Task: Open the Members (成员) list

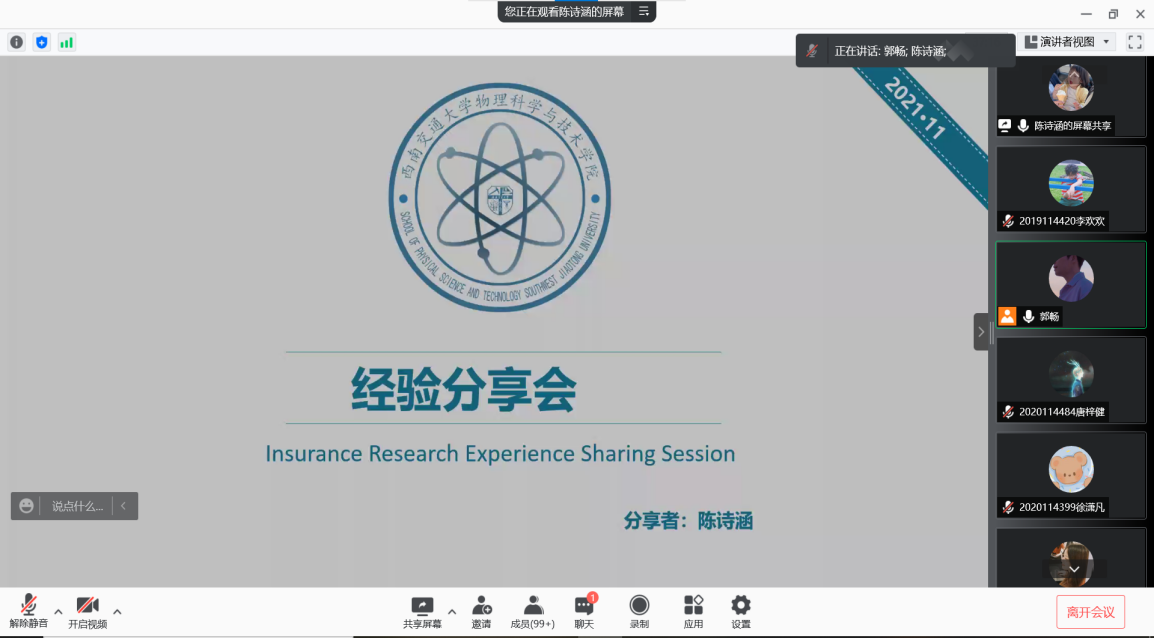Action: click(x=533, y=611)
